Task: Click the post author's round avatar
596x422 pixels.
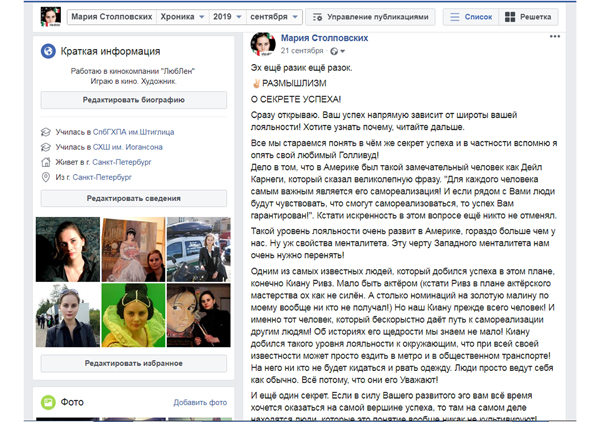Action: point(263,43)
